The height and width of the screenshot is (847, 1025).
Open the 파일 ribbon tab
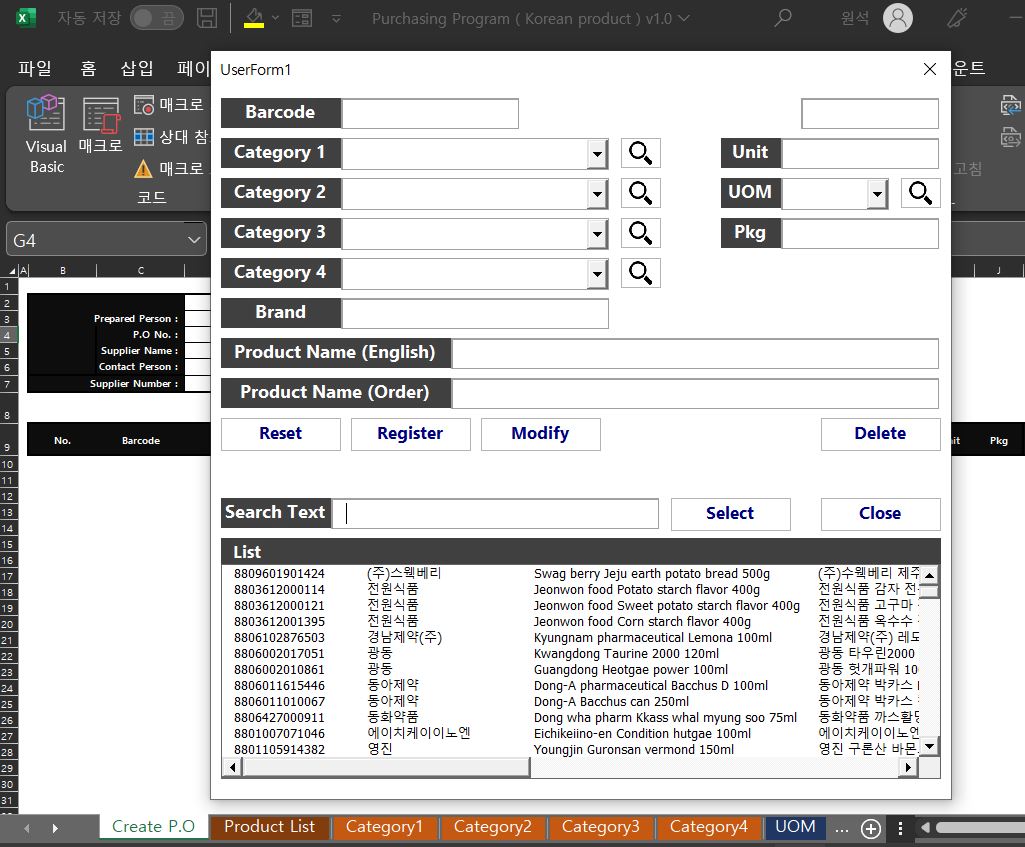[x=35, y=68]
